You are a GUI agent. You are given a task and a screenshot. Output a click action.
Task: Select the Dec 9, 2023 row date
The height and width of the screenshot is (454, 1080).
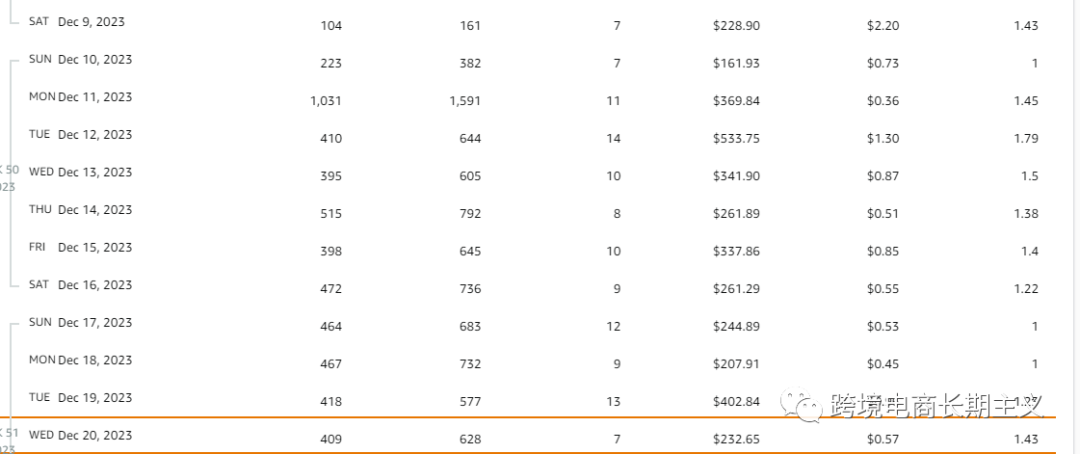pos(92,21)
